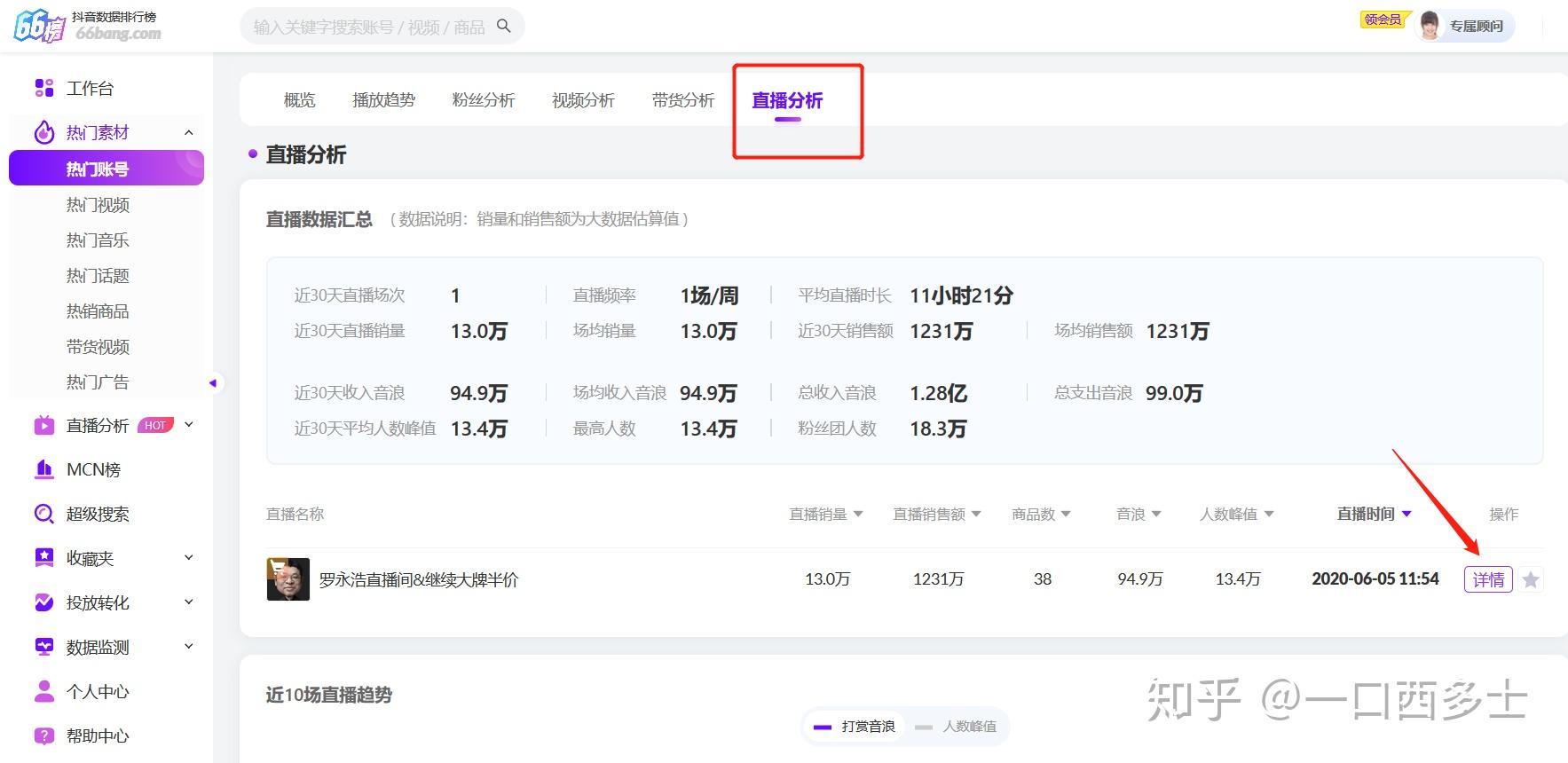
Task: Click the 商品数 value 38
Action: 1043,579
